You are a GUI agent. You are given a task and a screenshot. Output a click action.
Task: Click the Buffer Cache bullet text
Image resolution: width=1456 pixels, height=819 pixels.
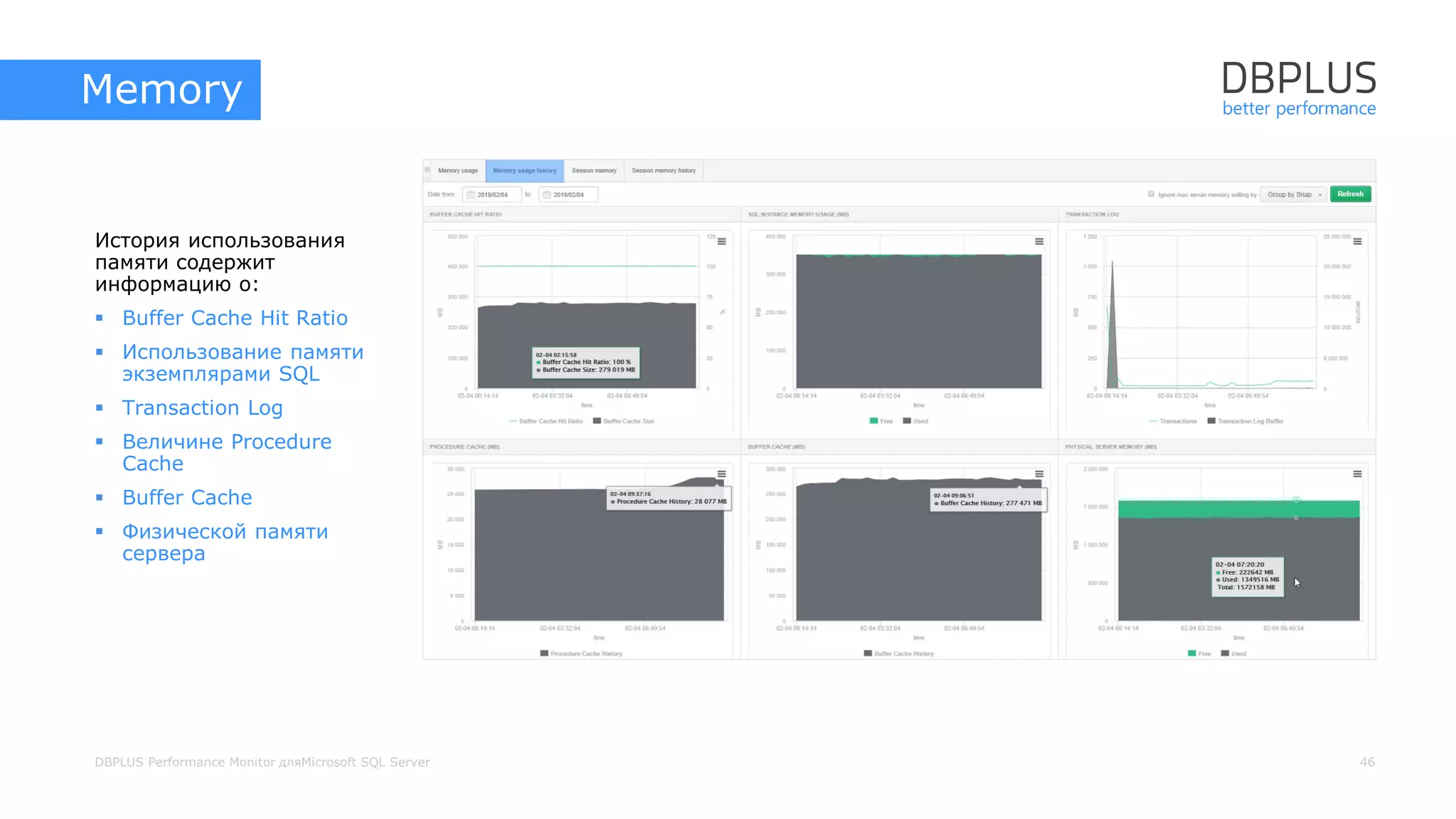click(x=187, y=497)
